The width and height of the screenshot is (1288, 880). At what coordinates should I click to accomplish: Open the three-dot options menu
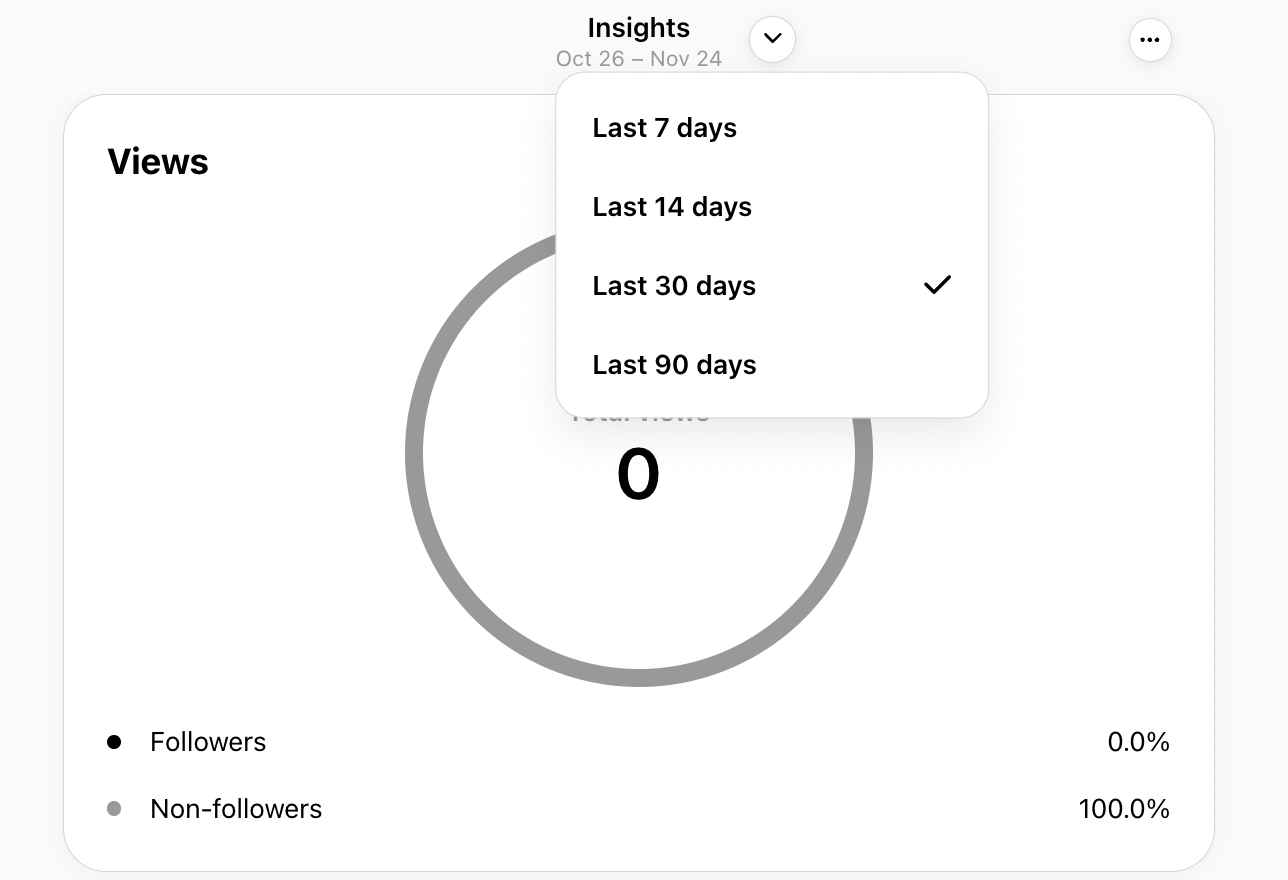tap(1150, 40)
